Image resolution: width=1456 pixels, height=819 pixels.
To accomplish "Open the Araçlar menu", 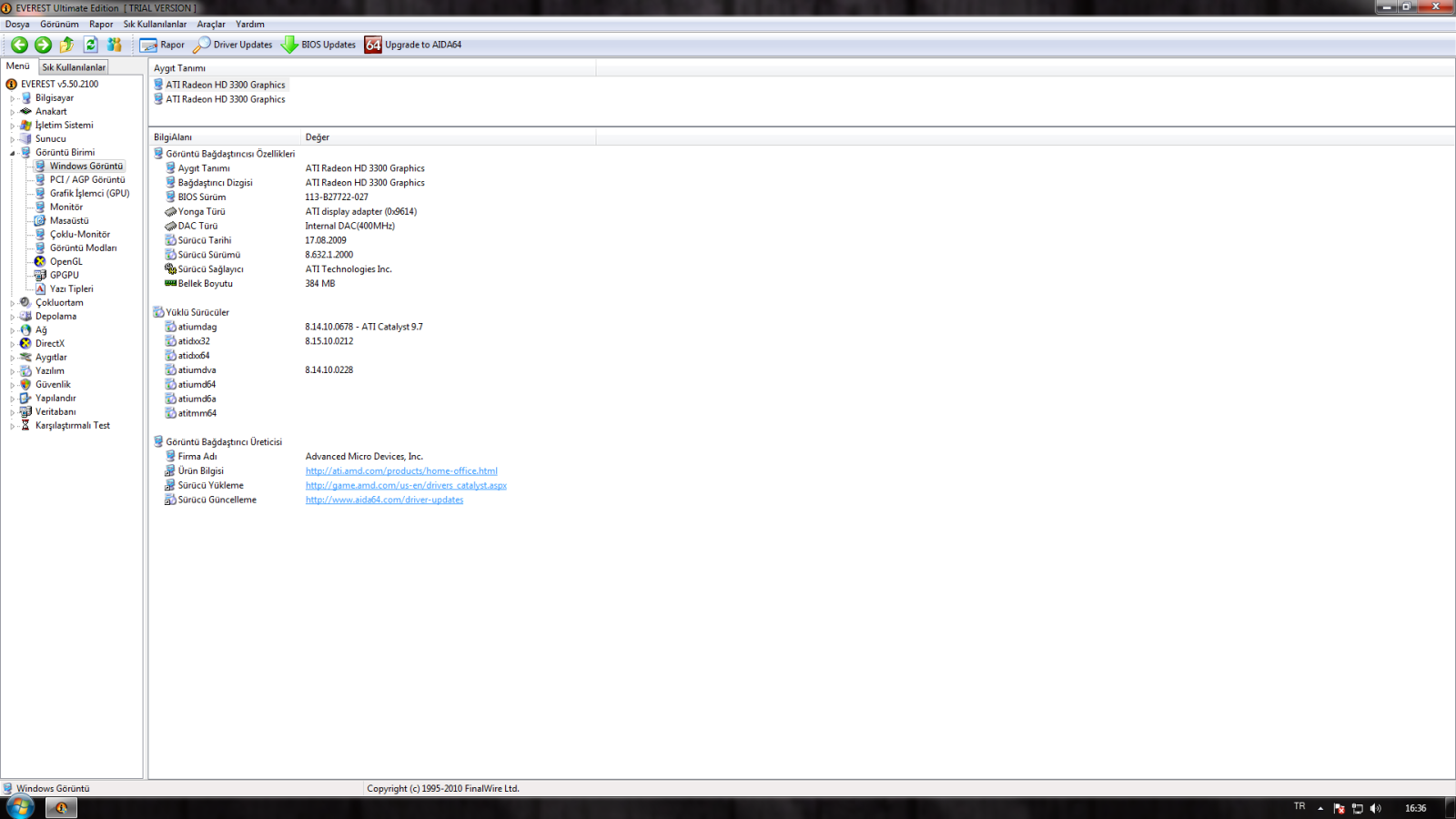I will (211, 25).
